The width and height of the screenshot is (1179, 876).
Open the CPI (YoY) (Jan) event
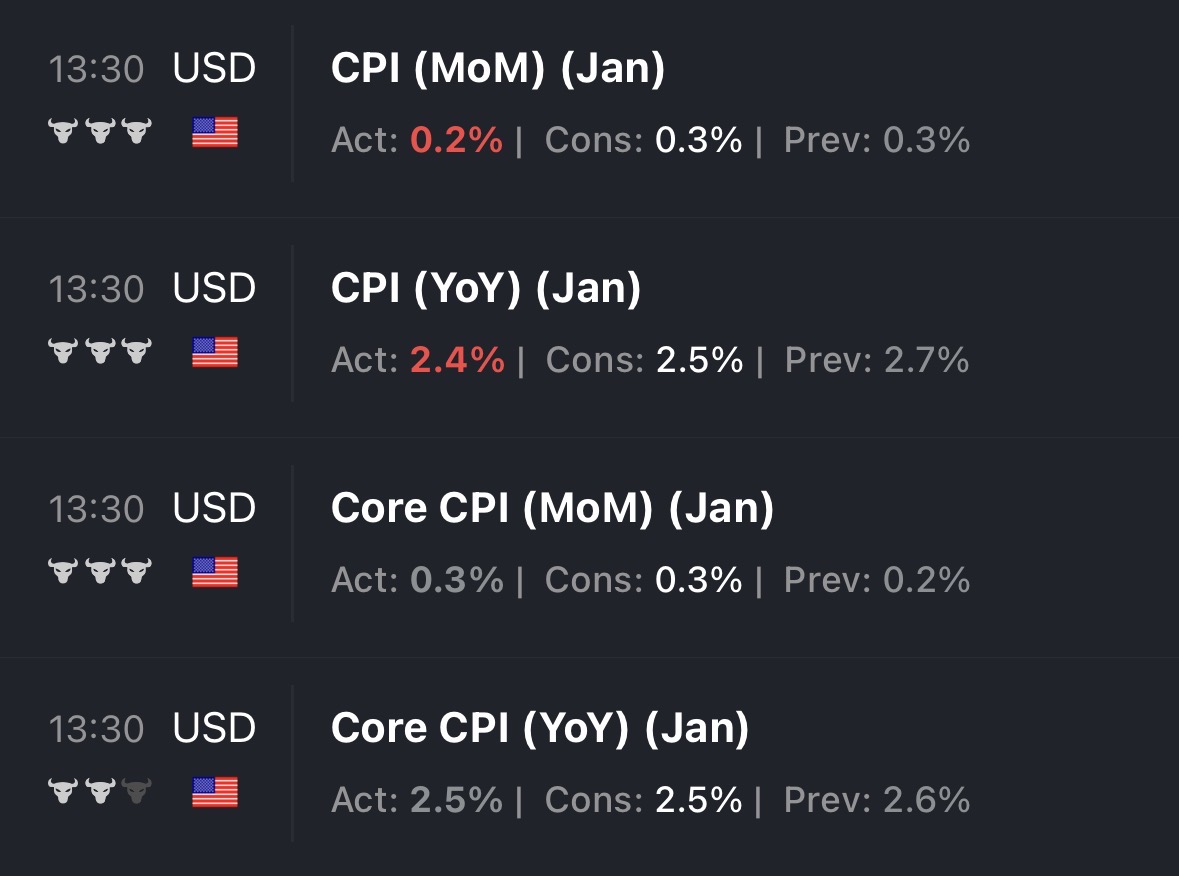(x=486, y=289)
